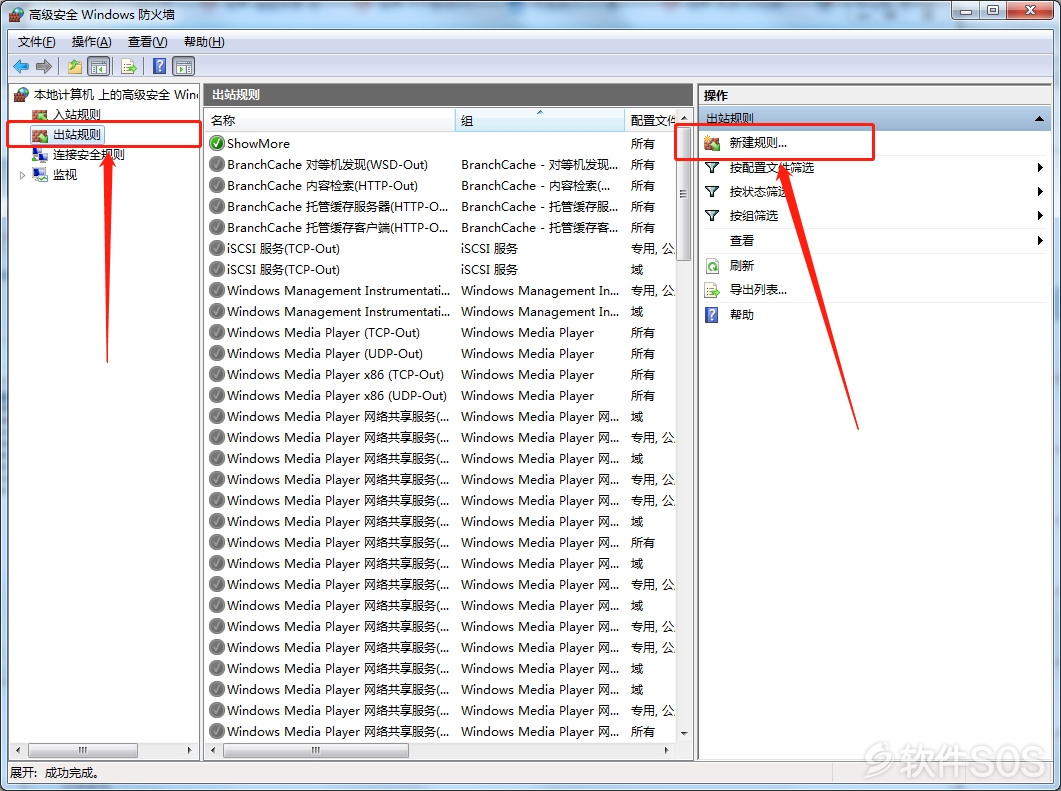
Task: Click the 按组筛选 funnel icon
Action: (712, 215)
